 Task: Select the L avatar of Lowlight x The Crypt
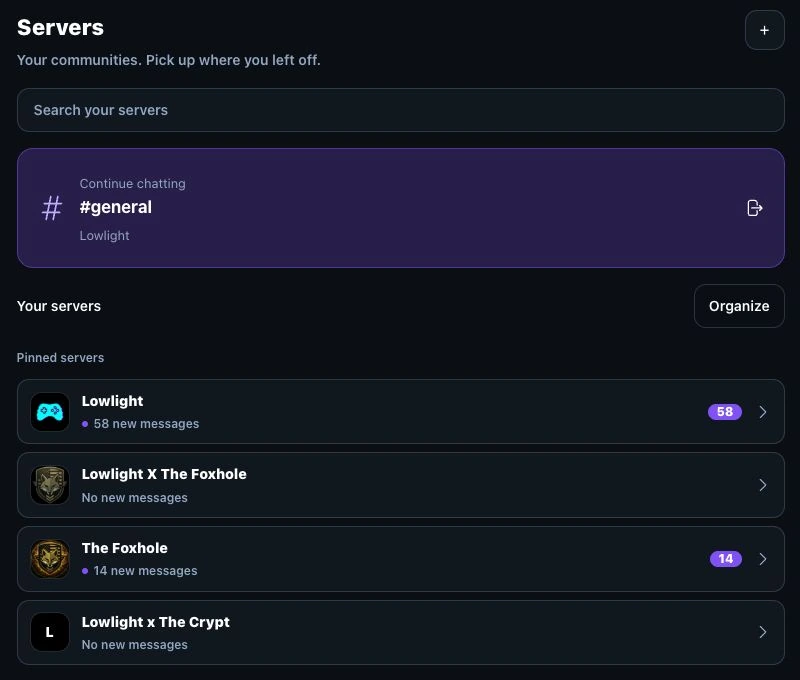point(50,632)
